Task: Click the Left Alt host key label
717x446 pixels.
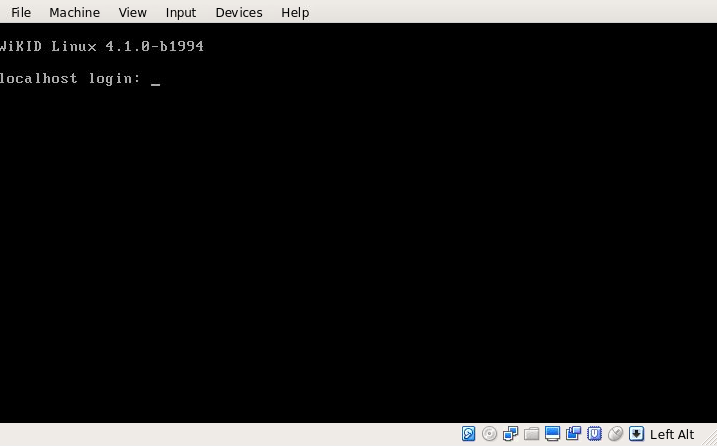Action: tap(672, 434)
